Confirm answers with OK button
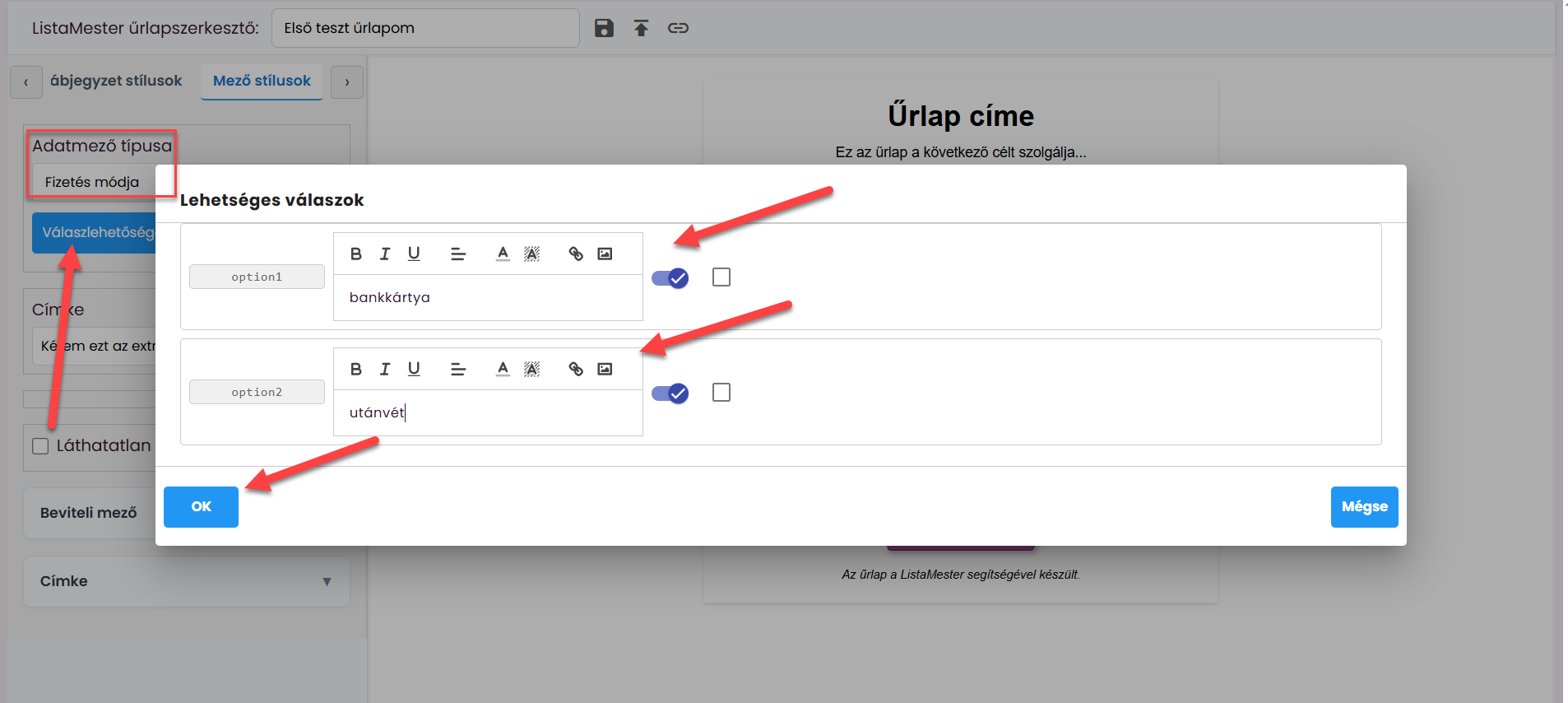The width and height of the screenshot is (1568, 703). (201, 507)
